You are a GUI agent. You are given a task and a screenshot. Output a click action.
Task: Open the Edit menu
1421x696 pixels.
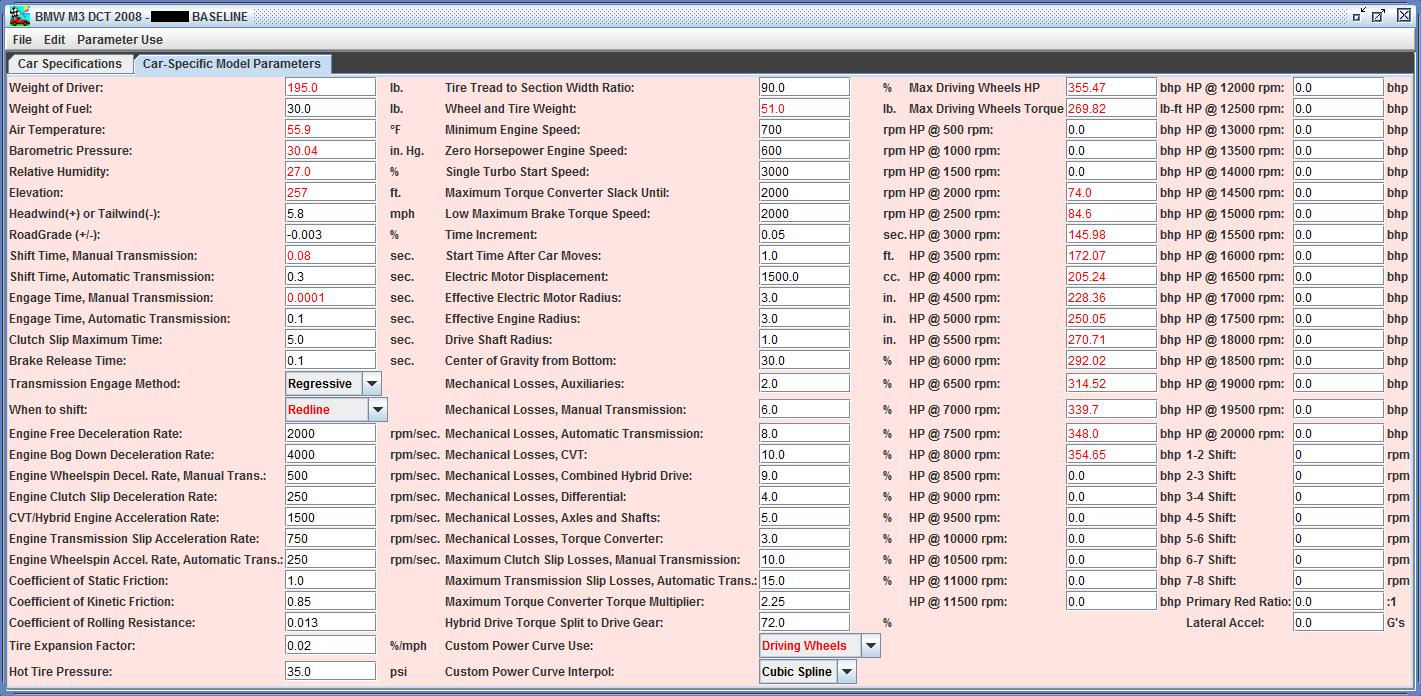(54, 40)
